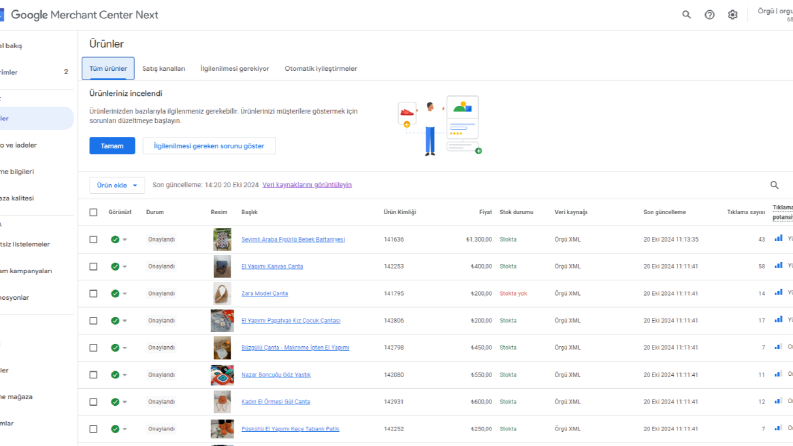Click click-potential bar icon for product 142252
The image size is (793, 446).
coord(778,428)
